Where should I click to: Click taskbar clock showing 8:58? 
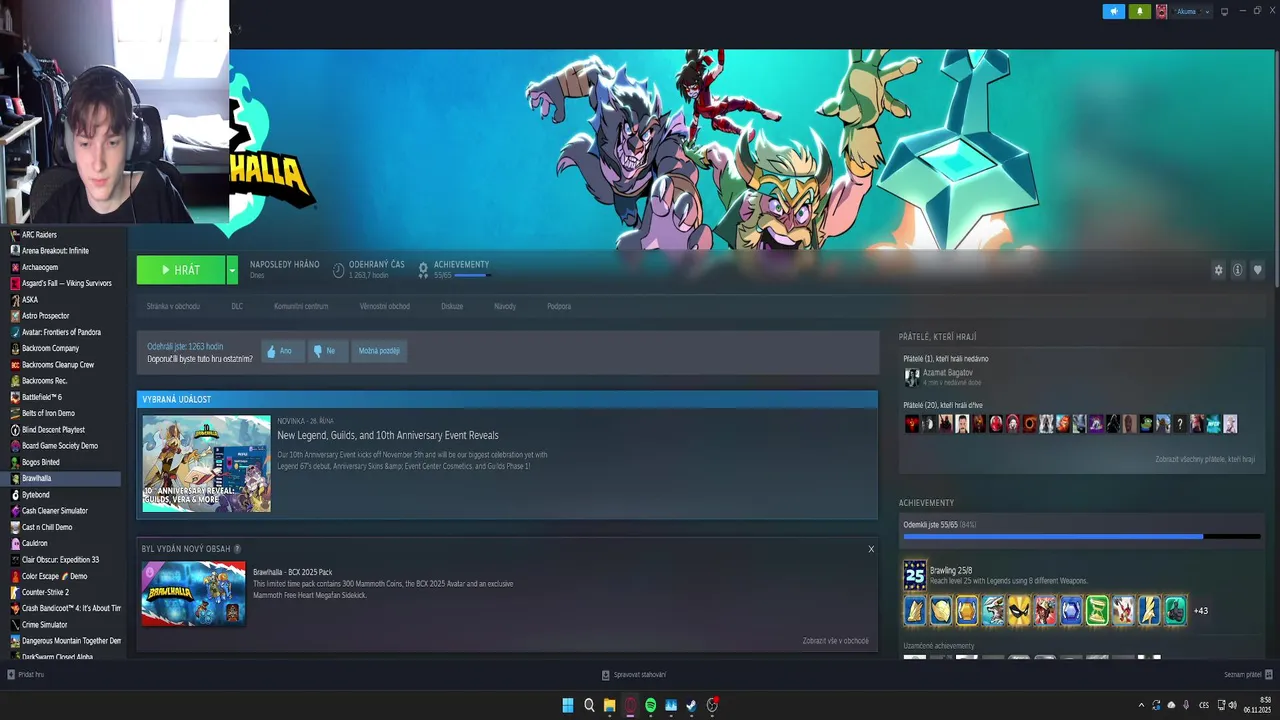point(1258,705)
